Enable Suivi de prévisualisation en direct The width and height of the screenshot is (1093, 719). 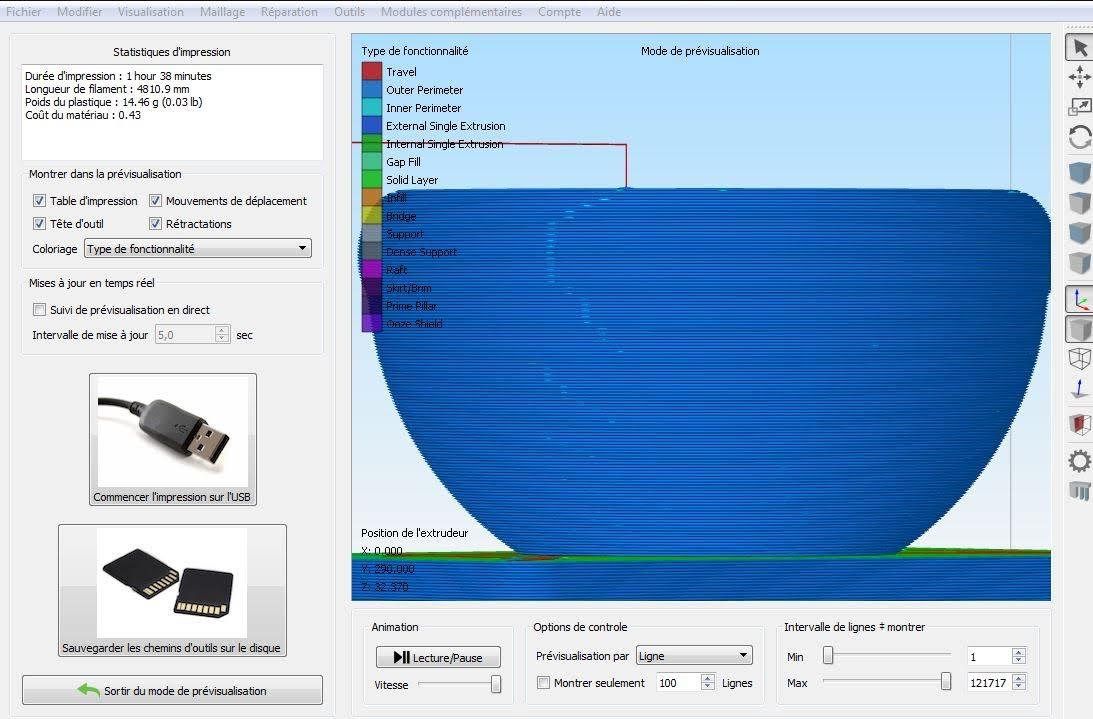coord(40,310)
